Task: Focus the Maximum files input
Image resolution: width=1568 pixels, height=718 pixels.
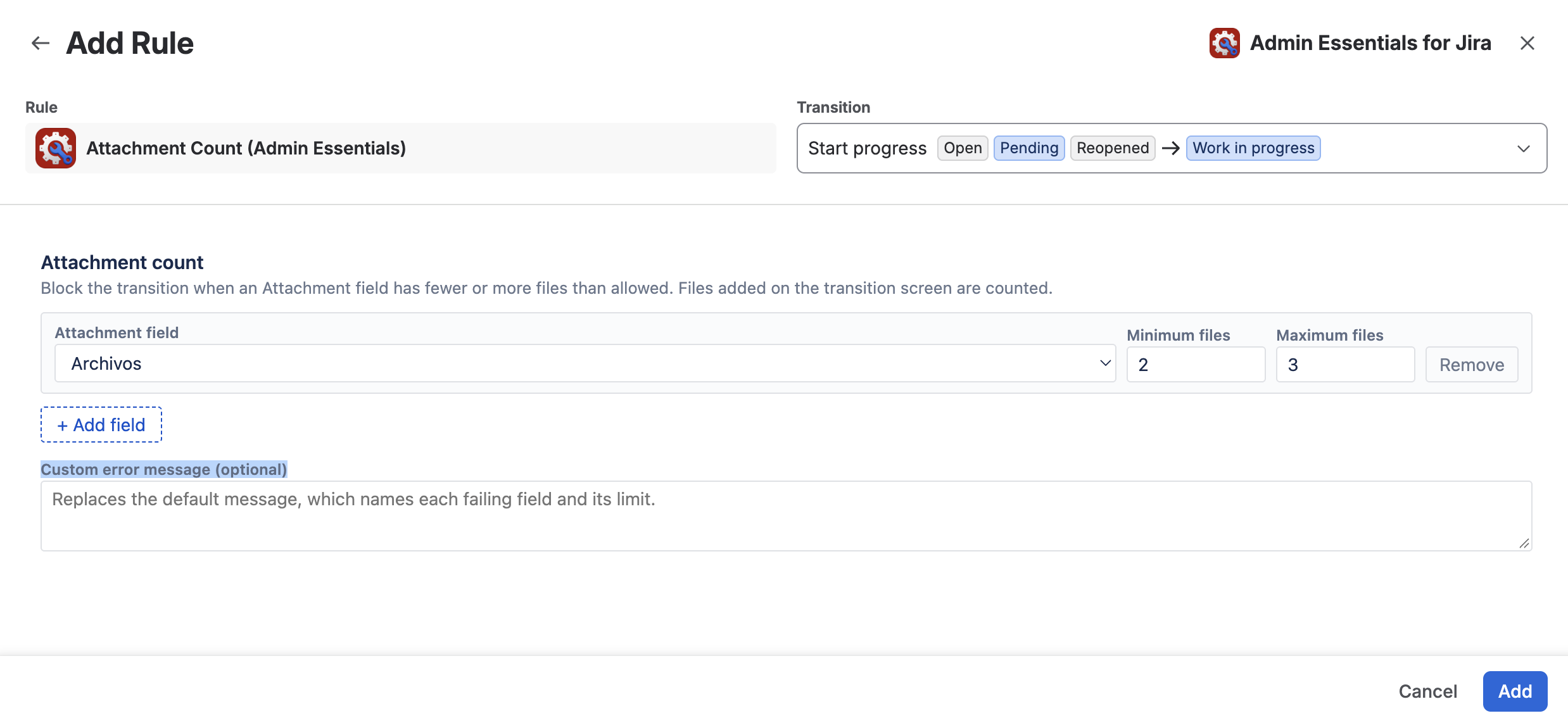Action: (1345, 365)
